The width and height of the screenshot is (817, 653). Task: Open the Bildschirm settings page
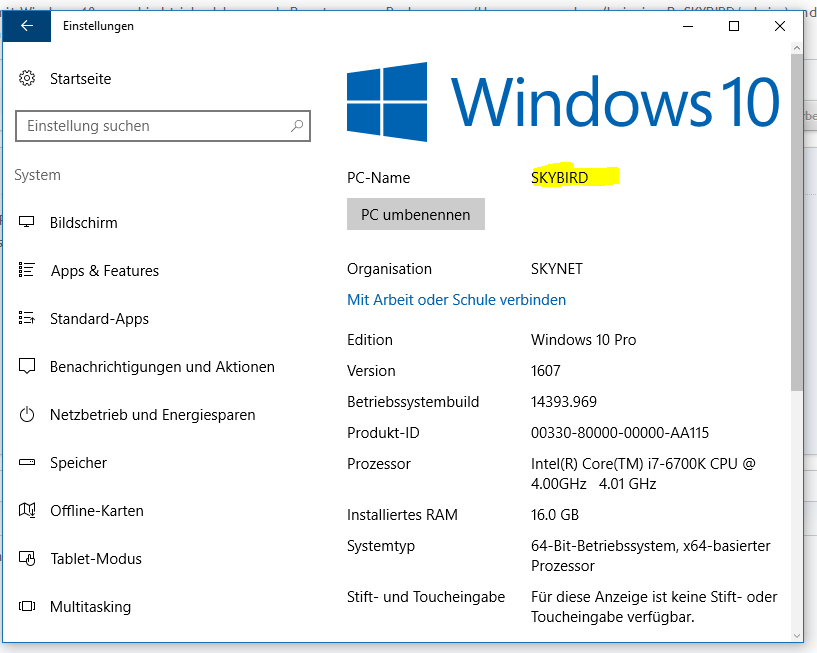click(83, 223)
